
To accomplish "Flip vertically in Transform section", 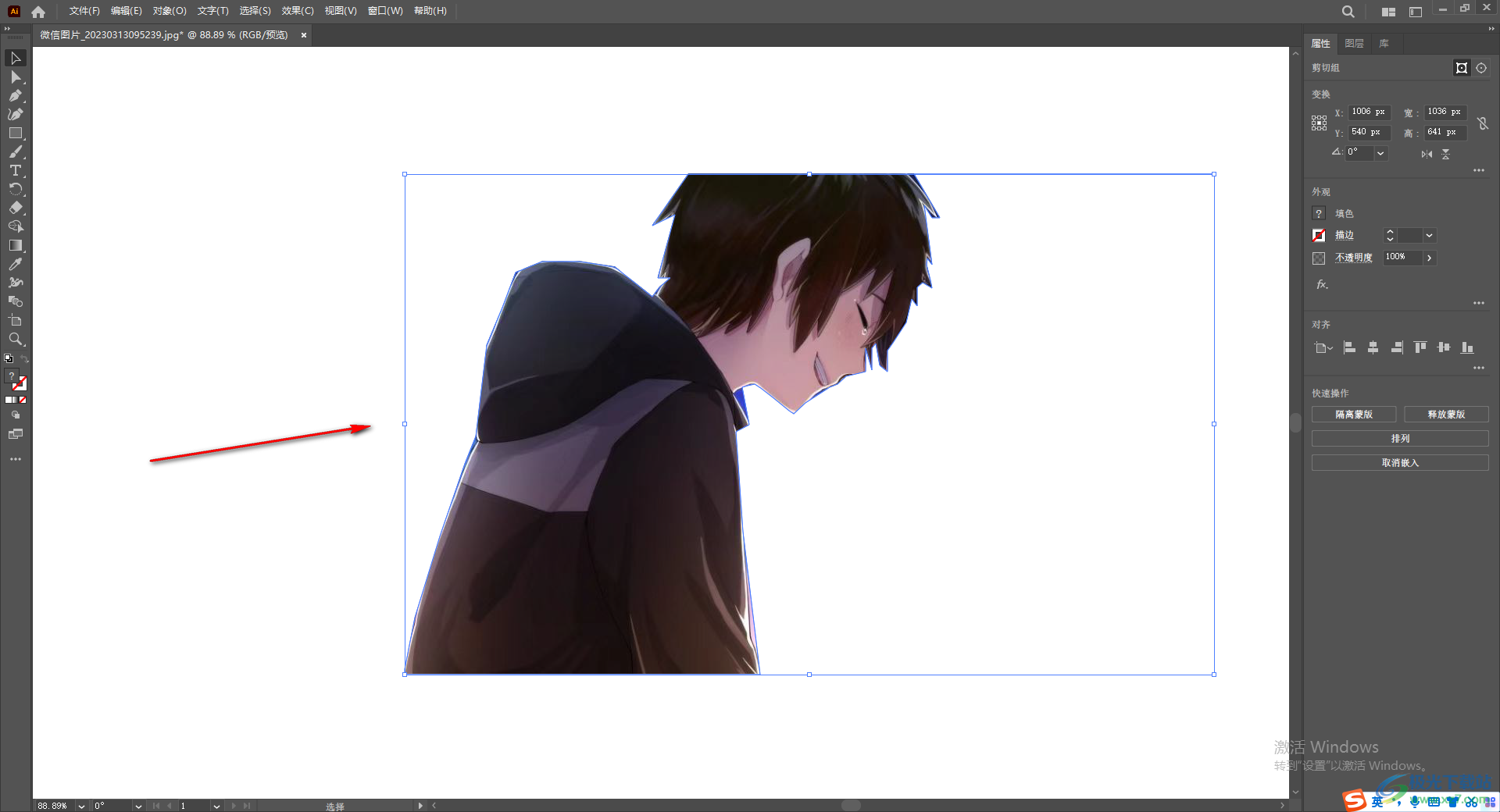I will pyautogui.click(x=1445, y=154).
